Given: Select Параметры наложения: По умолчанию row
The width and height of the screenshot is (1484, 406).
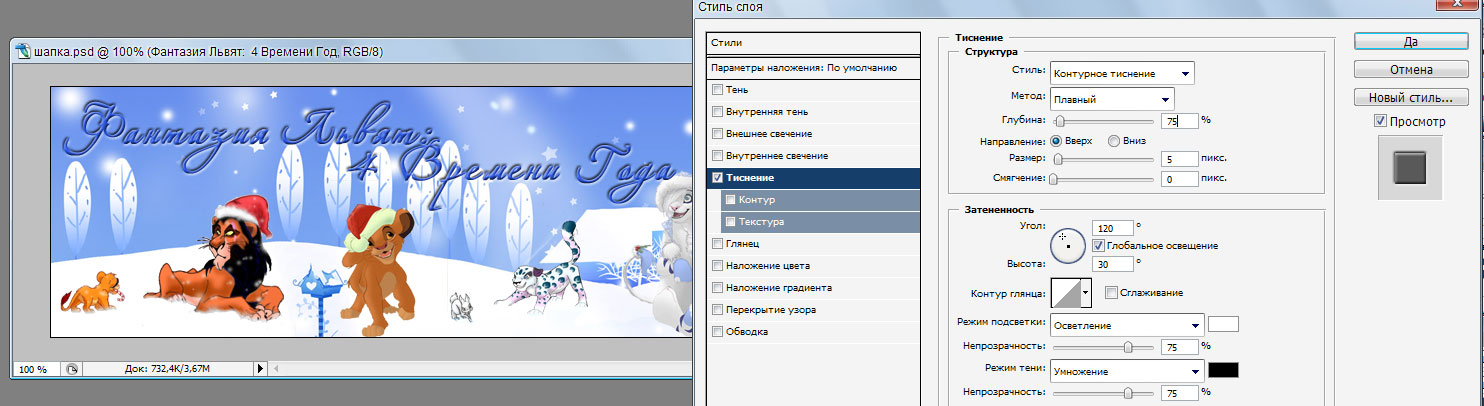Looking at the screenshot, I should point(813,68).
